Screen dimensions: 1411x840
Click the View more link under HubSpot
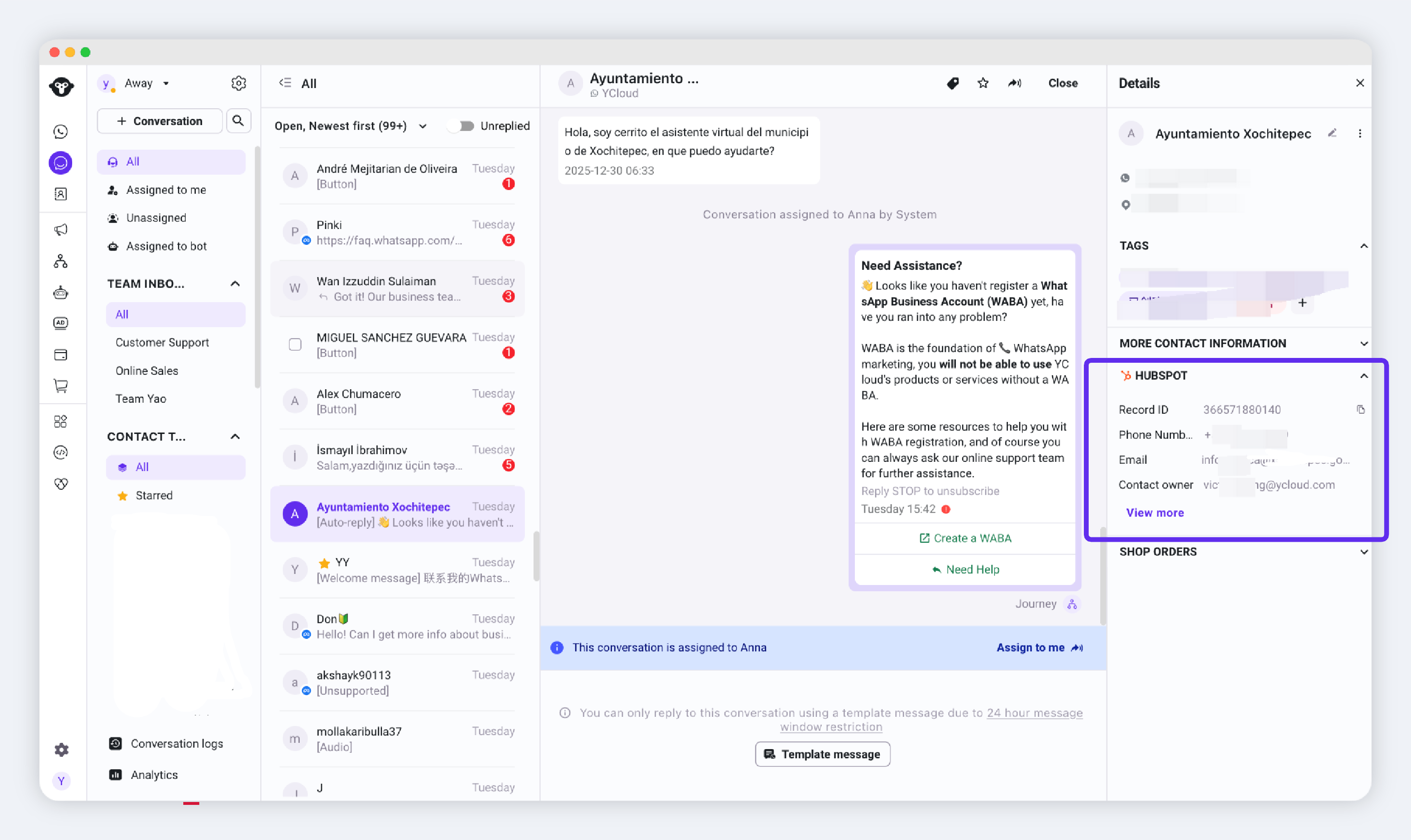tap(1155, 512)
